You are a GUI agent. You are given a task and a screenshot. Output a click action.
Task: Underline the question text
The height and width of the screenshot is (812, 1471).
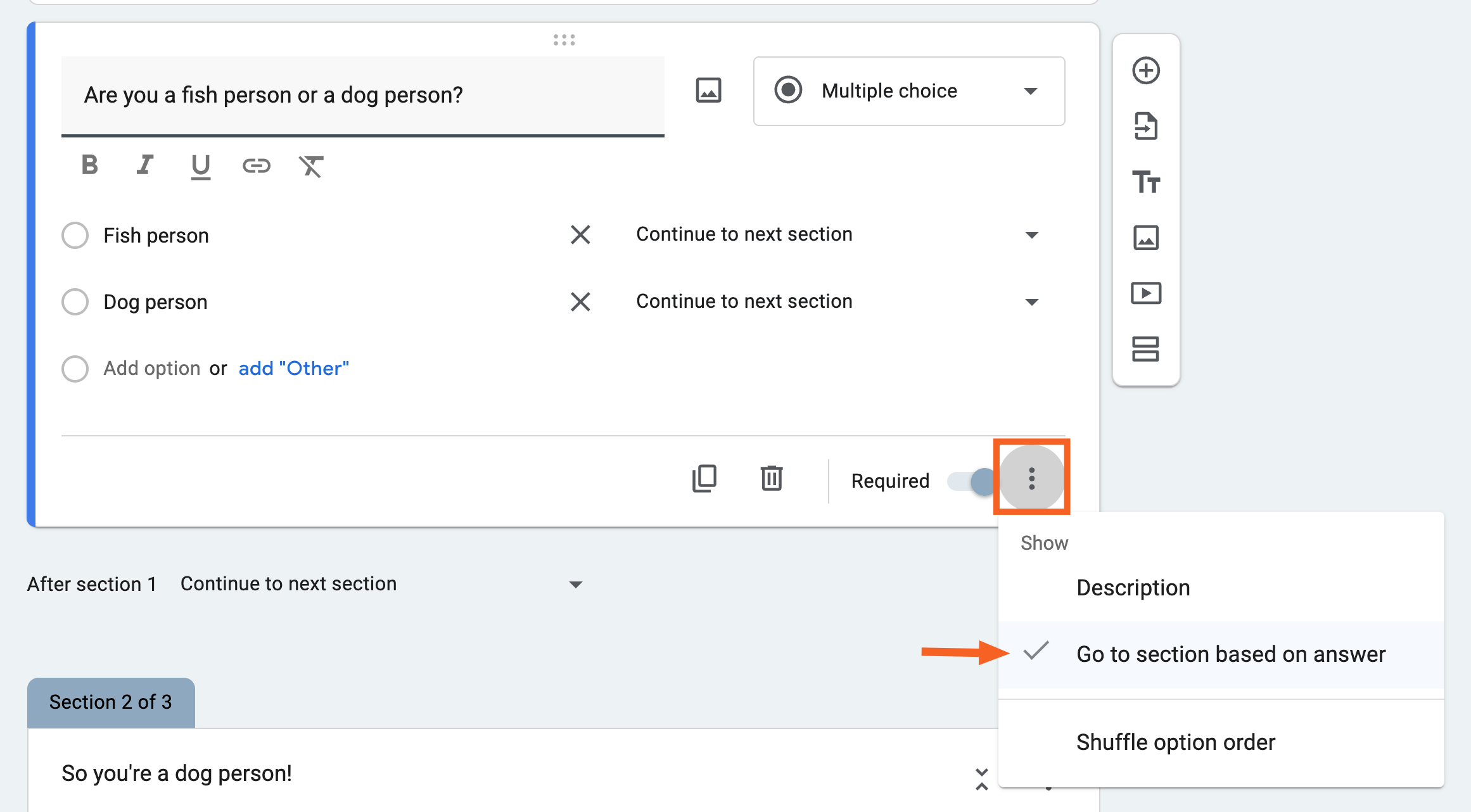click(x=201, y=167)
